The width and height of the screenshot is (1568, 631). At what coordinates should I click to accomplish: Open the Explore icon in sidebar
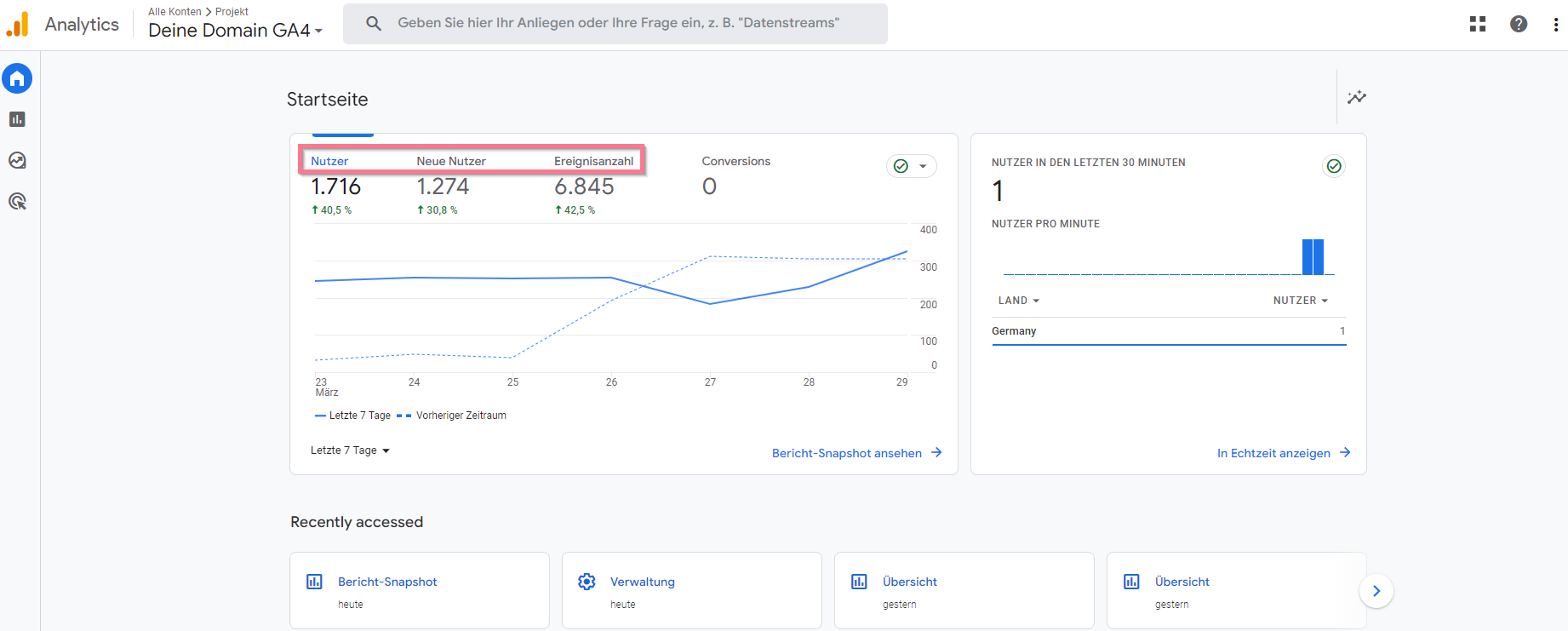17,161
